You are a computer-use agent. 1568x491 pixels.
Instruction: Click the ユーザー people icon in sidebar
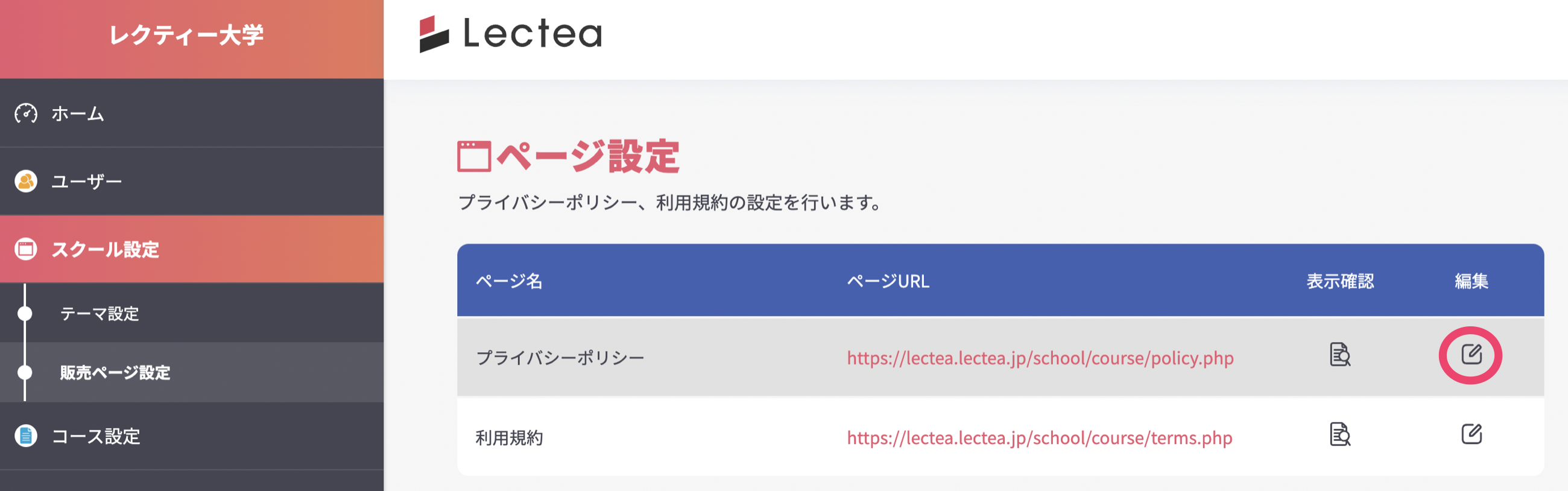[25, 181]
